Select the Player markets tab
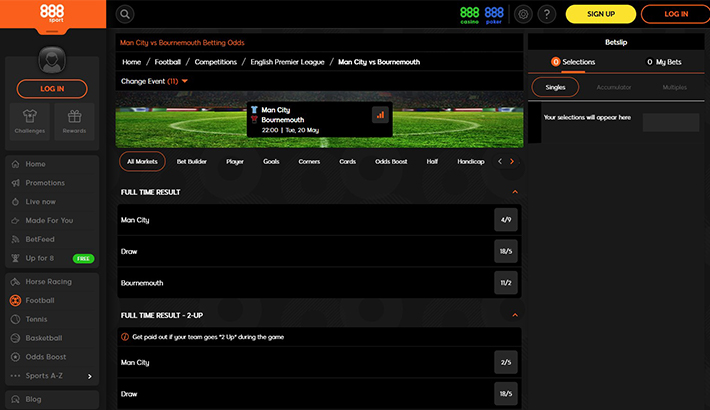Viewport: 710px width, 410px height. coord(235,162)
